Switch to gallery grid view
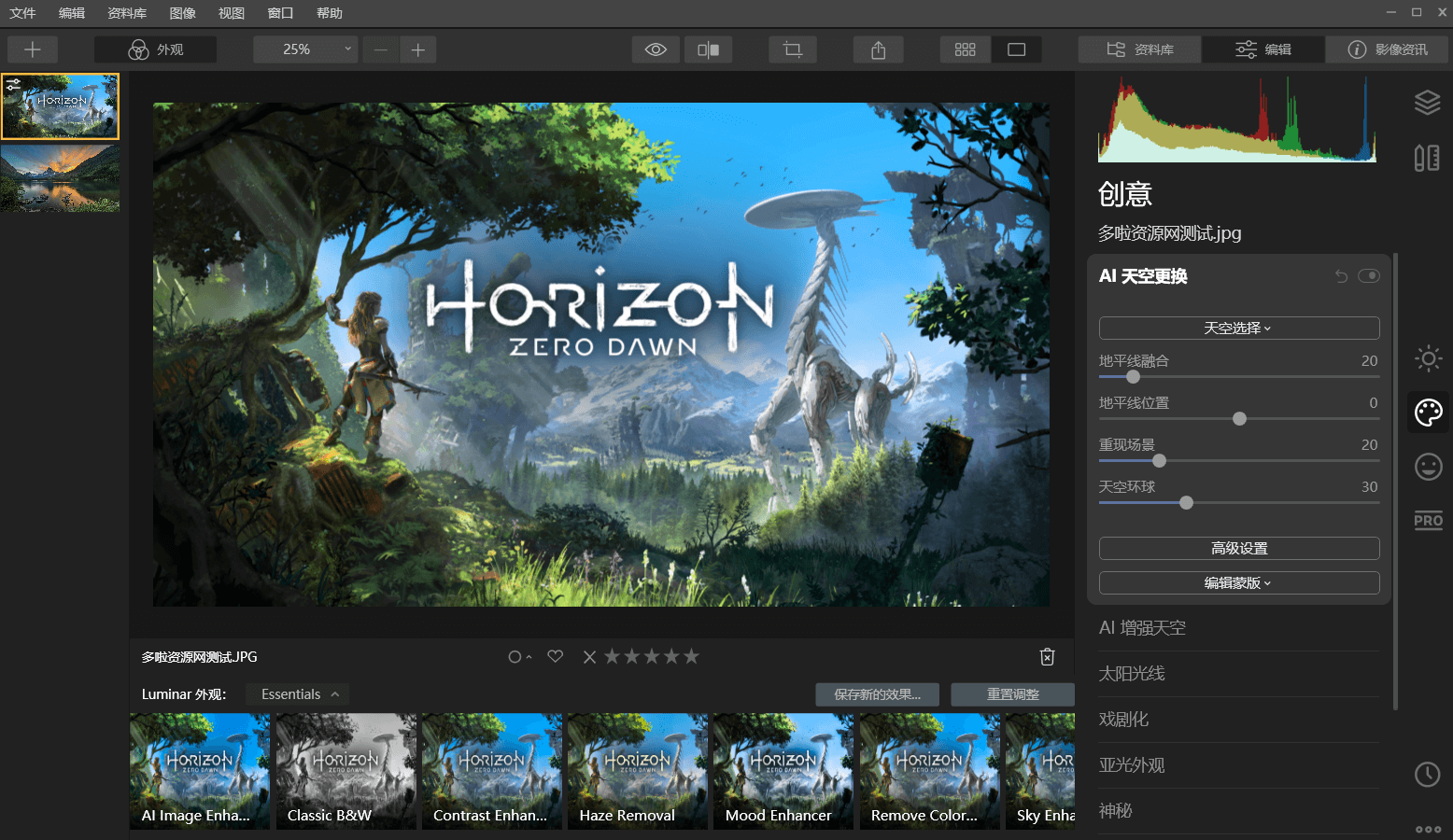 pyautogui.click(x=965, y=49)
